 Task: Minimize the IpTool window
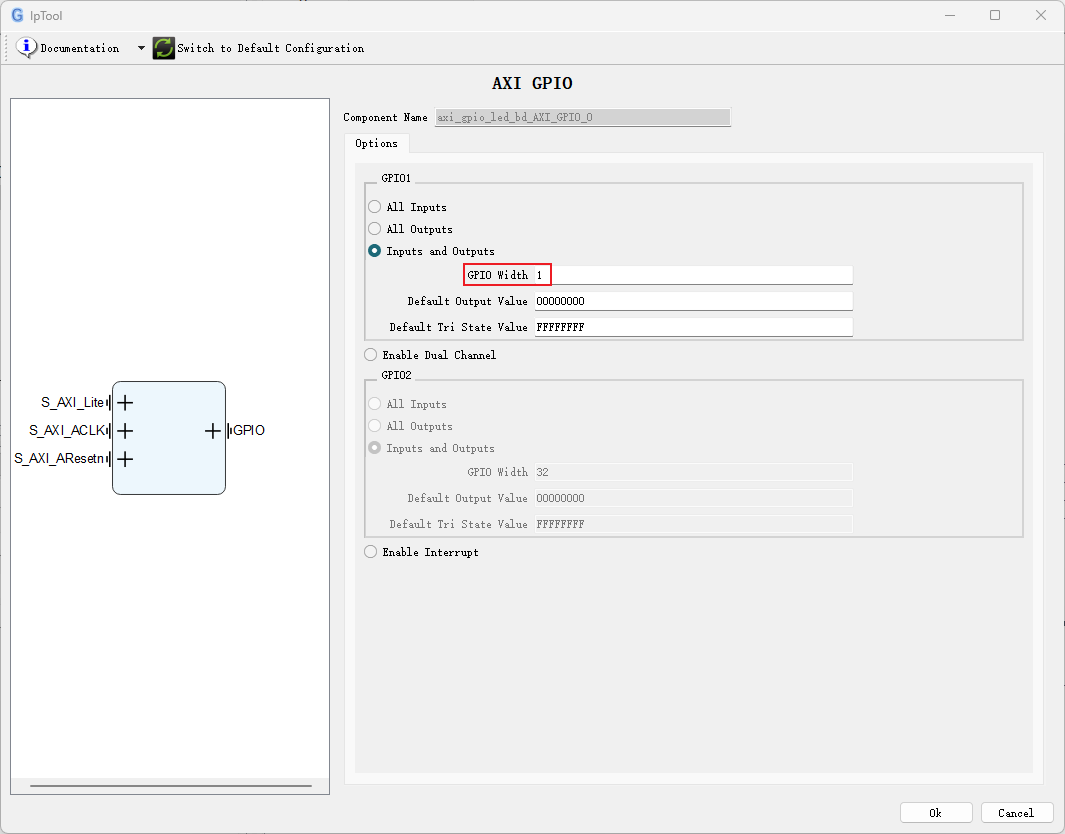(x=950, y=15)
